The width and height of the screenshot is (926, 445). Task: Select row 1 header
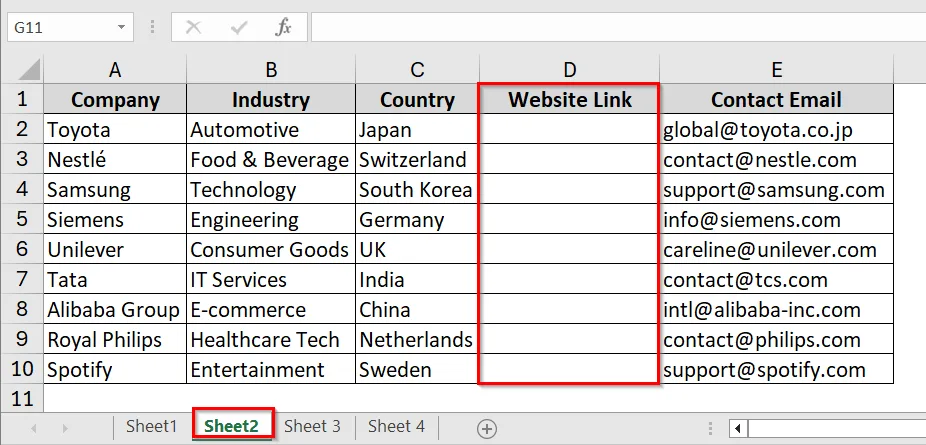[22, 99]
